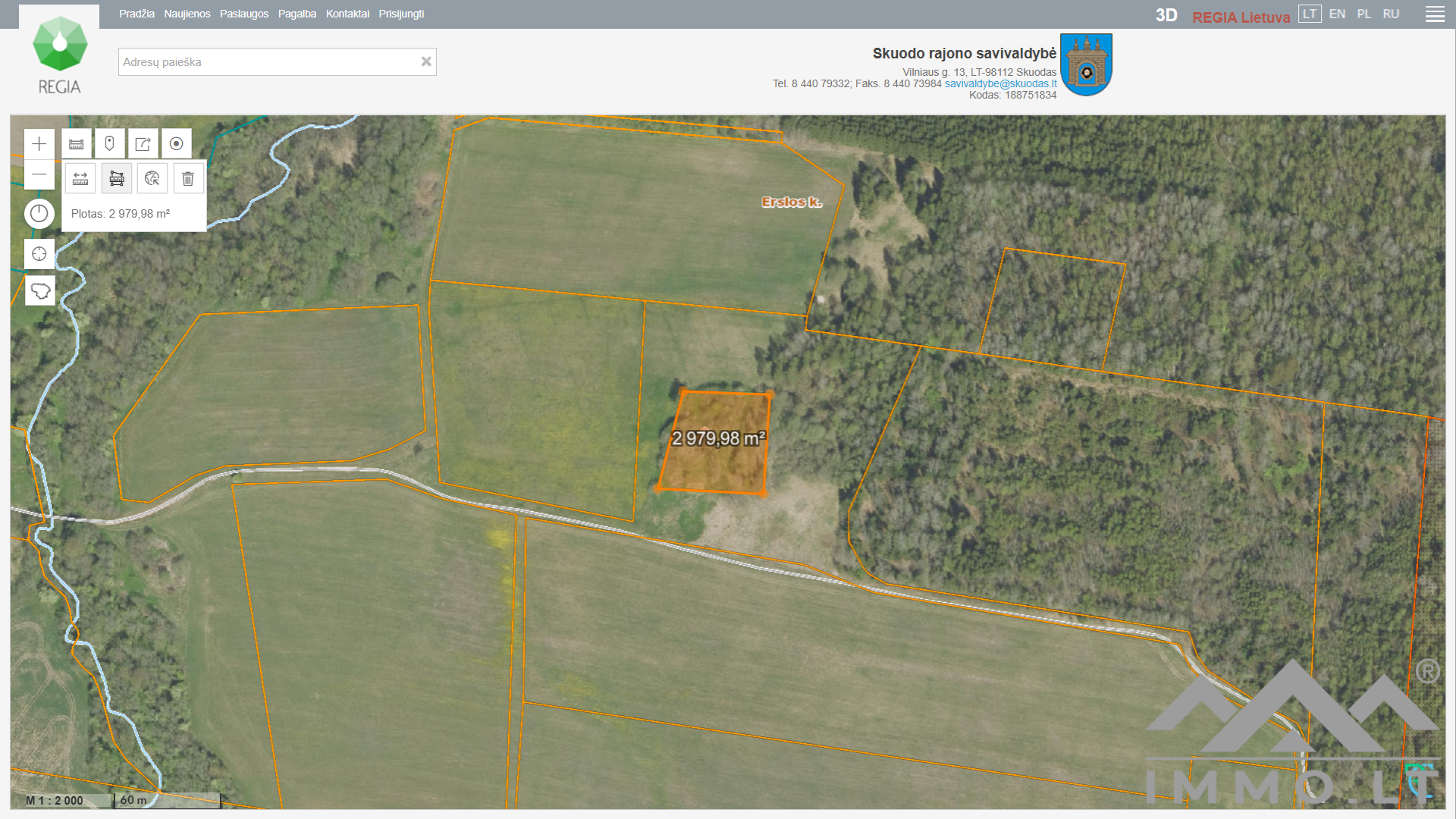Open the Paslaugos menu item

[x=243, y=14]
